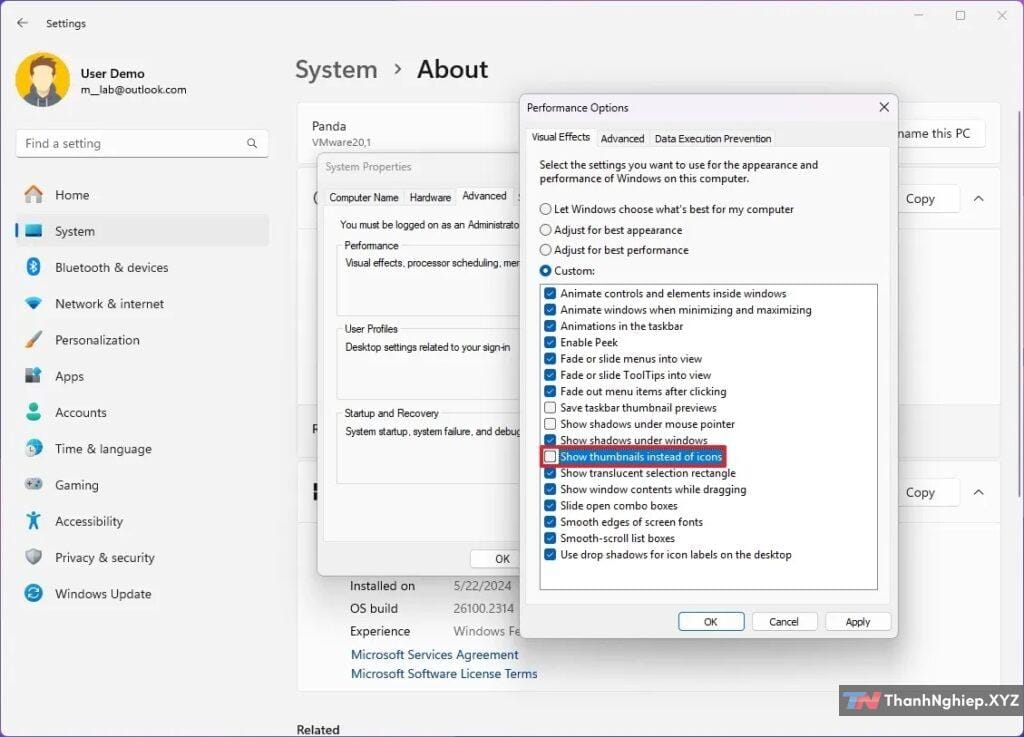The width and height of the screenshot is (1024, 737).
Task: Open the Data Execution Prevention tab
Action: 712,138
